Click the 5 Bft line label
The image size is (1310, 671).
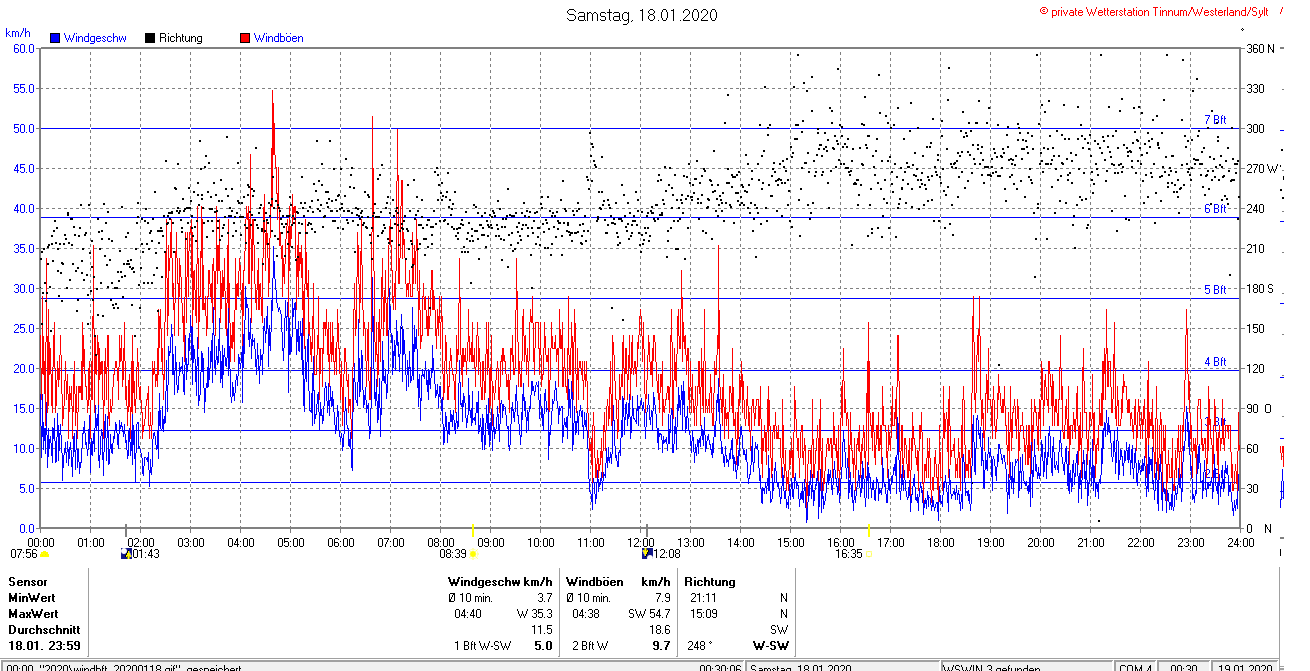coord(1214,290)
